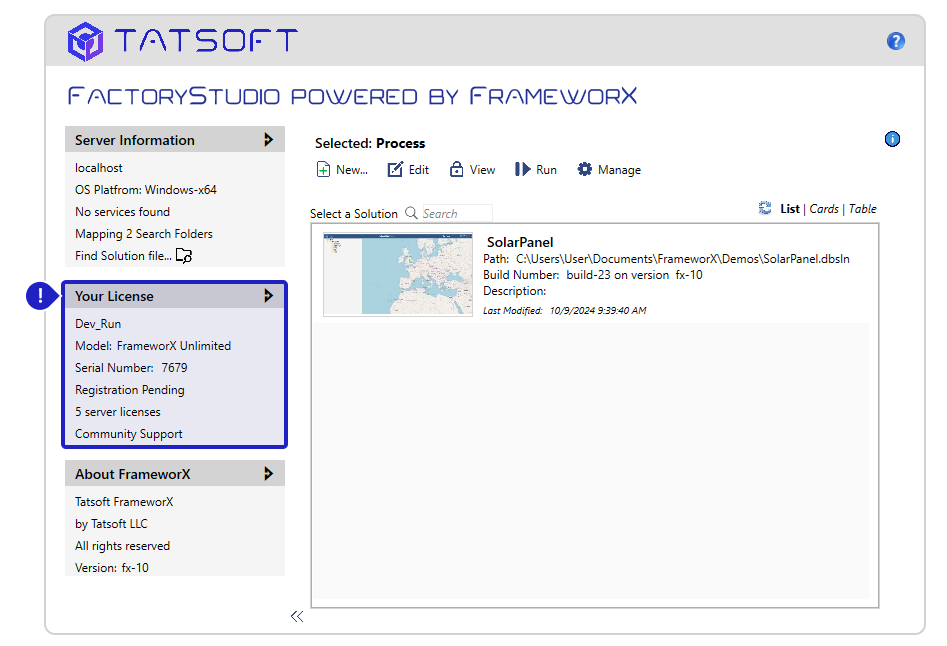Screen dimensions: 947x646
Task: Select the SolarPanel solution thumbnail
Action: (x=398, y=275)
